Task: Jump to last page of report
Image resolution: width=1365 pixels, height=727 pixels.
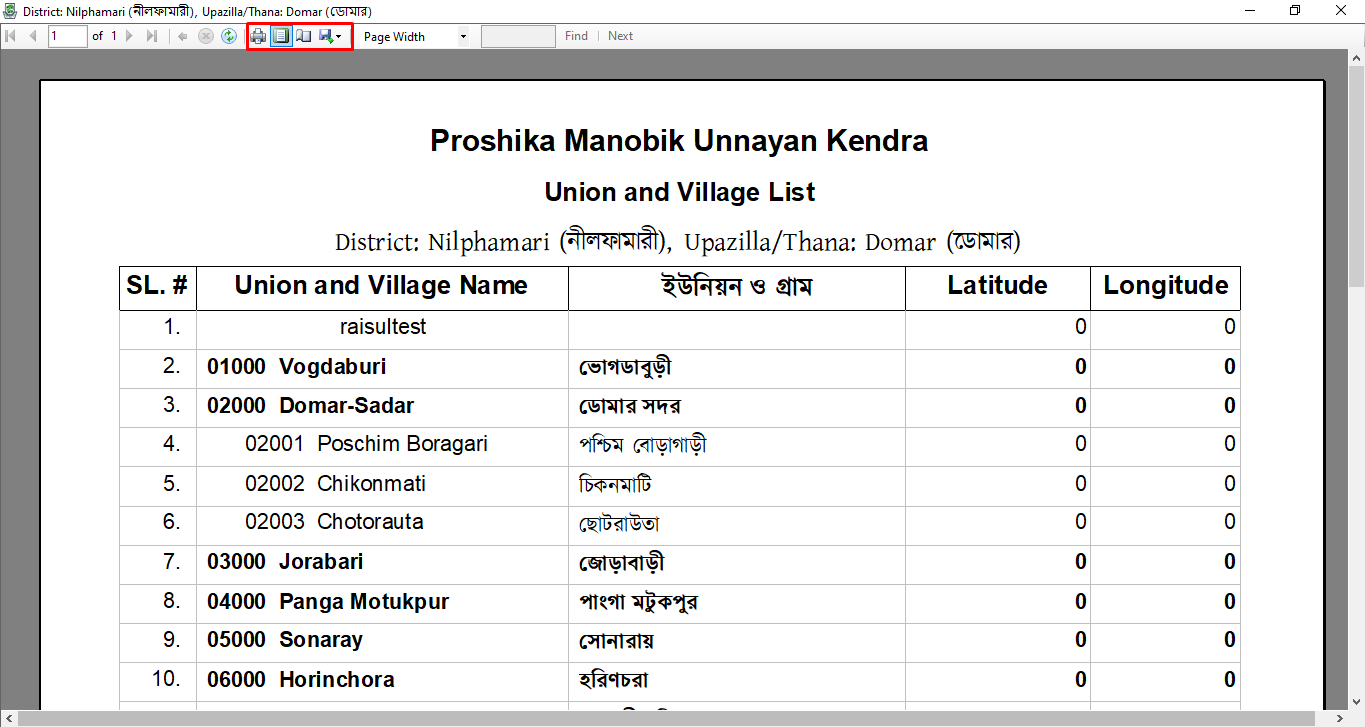Action: [152, 36]
